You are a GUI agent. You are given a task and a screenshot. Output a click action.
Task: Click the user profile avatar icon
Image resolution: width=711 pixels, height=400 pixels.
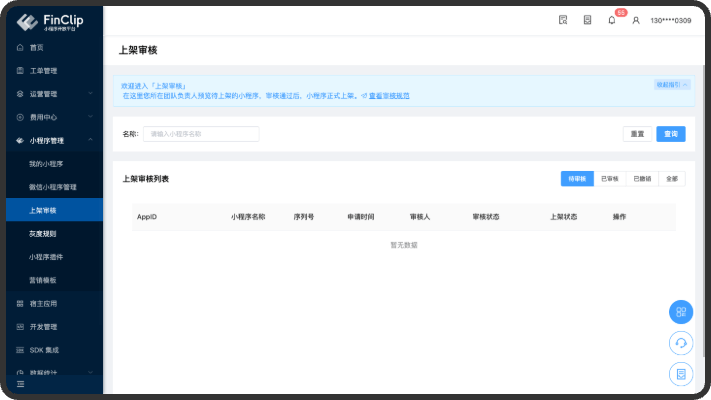pos(635,20)
